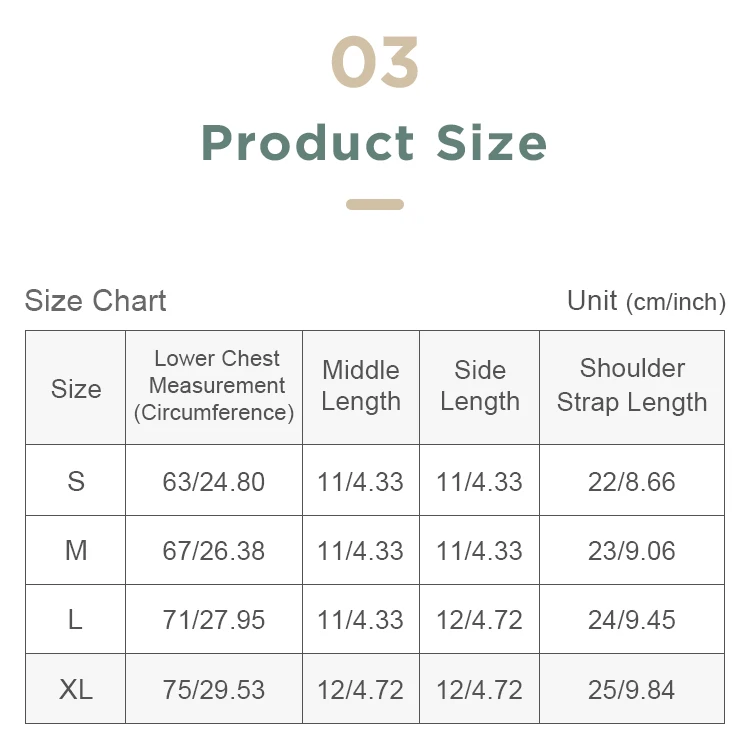Click the 67/26.38 chest measurement cell
The image size is (750, 751).
click(214, 550)
